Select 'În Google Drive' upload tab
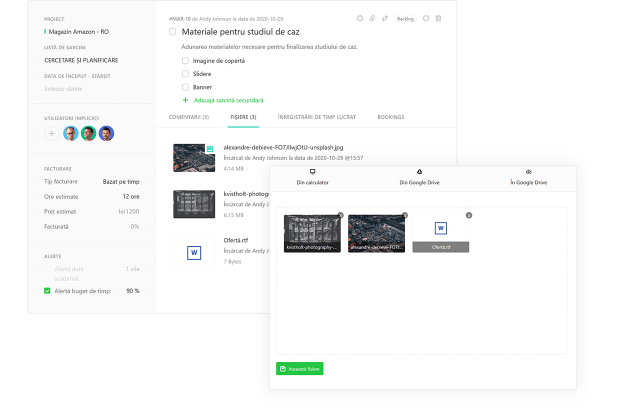The width and height of the screenshot is (620, 406). click(528, 178)
